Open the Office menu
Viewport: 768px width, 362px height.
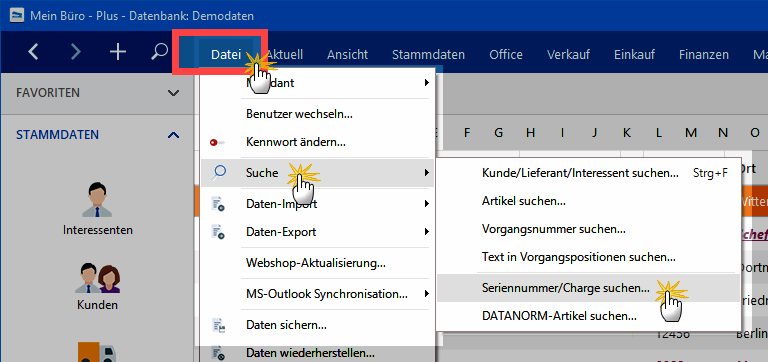click(x=506, y=54)
